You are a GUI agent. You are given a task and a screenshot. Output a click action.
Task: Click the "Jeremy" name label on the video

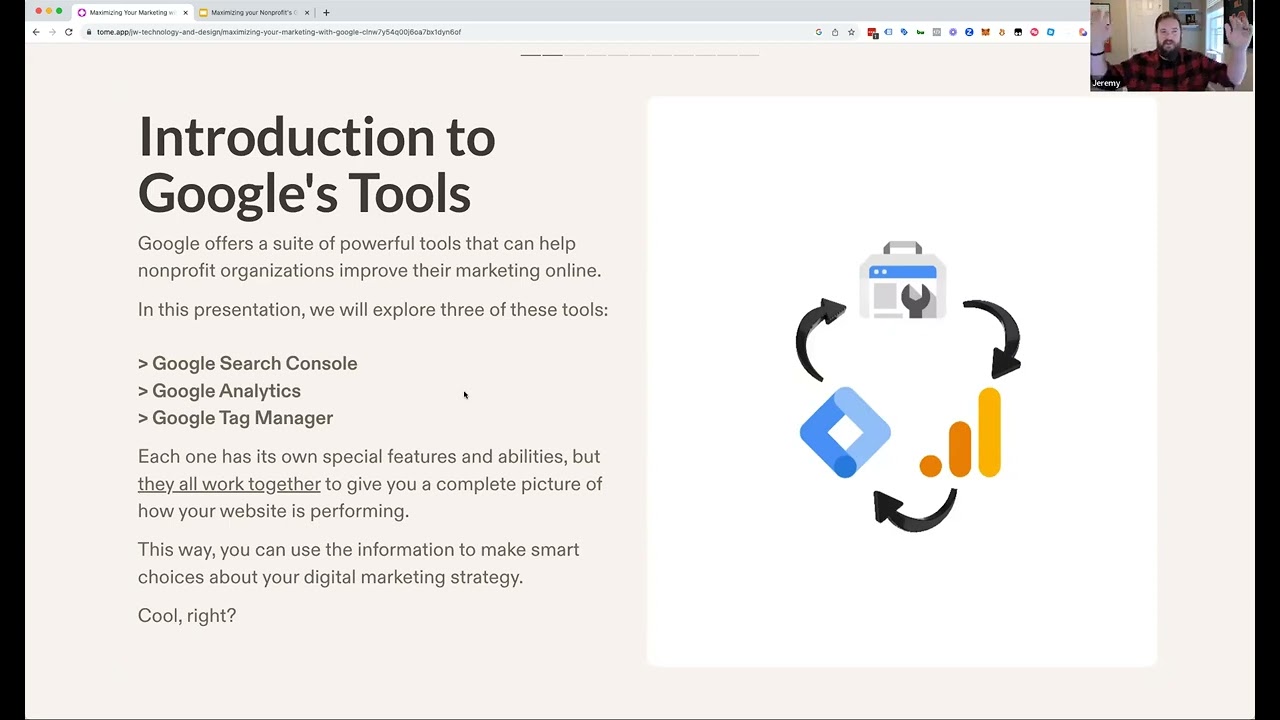coord(1106,83)
